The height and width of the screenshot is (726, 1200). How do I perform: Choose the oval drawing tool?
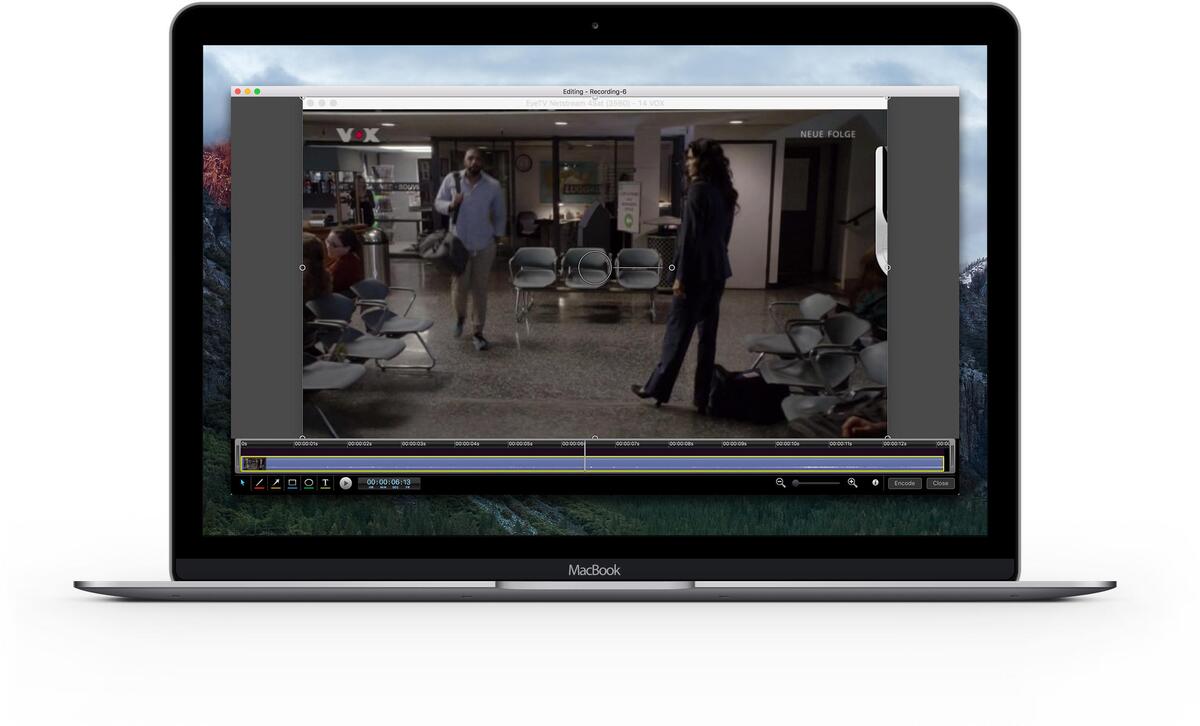pos(307,483)
